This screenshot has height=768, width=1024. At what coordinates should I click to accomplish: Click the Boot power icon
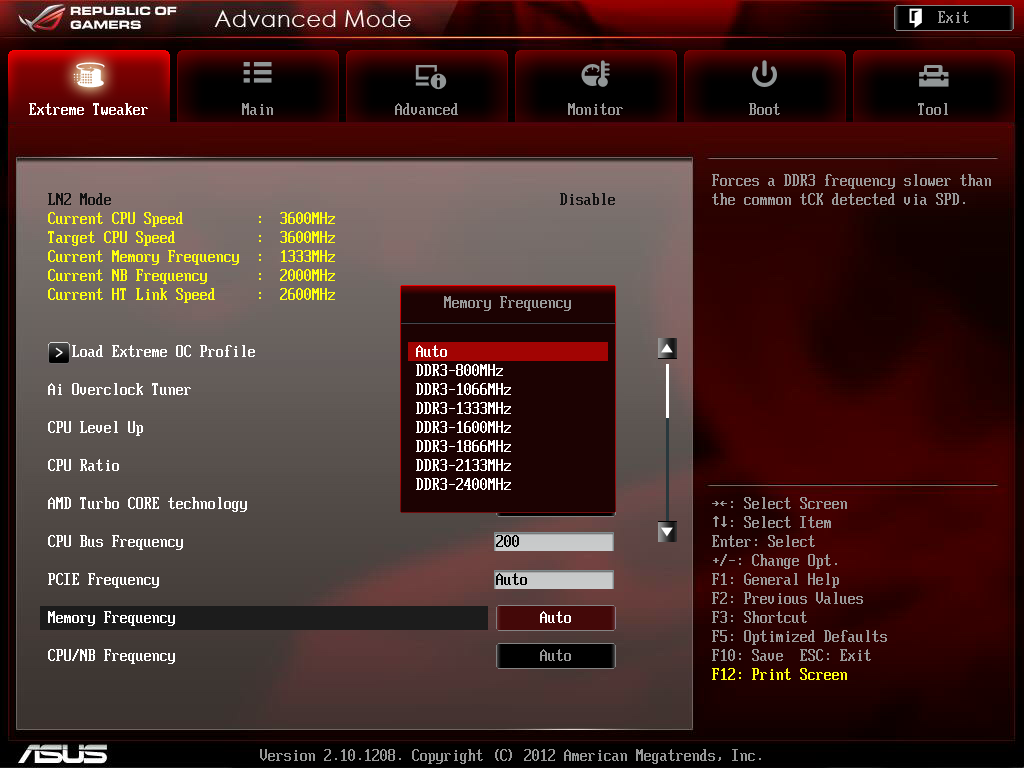(x=764, y=74)
